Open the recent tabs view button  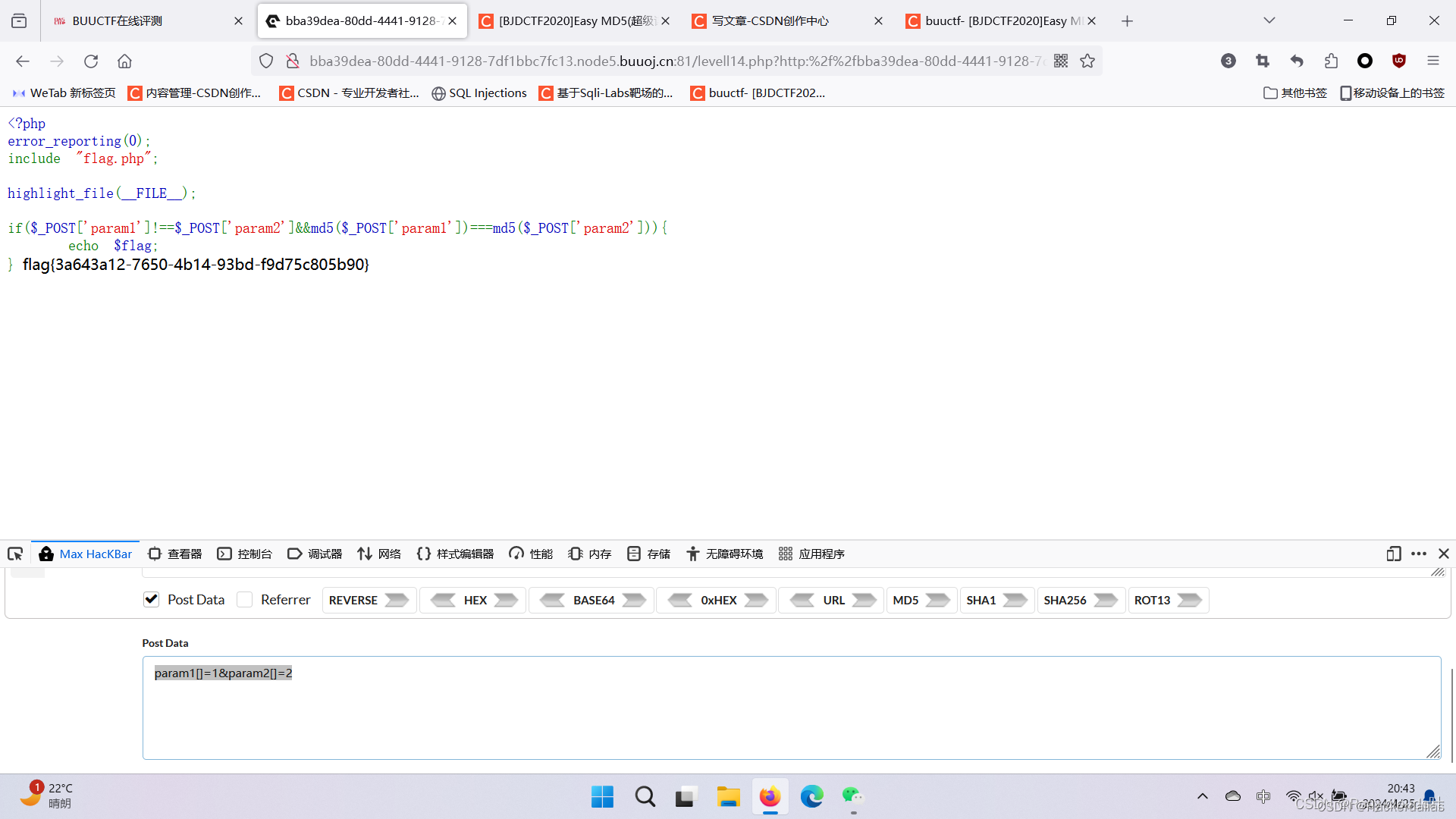[x=19, y=20]
